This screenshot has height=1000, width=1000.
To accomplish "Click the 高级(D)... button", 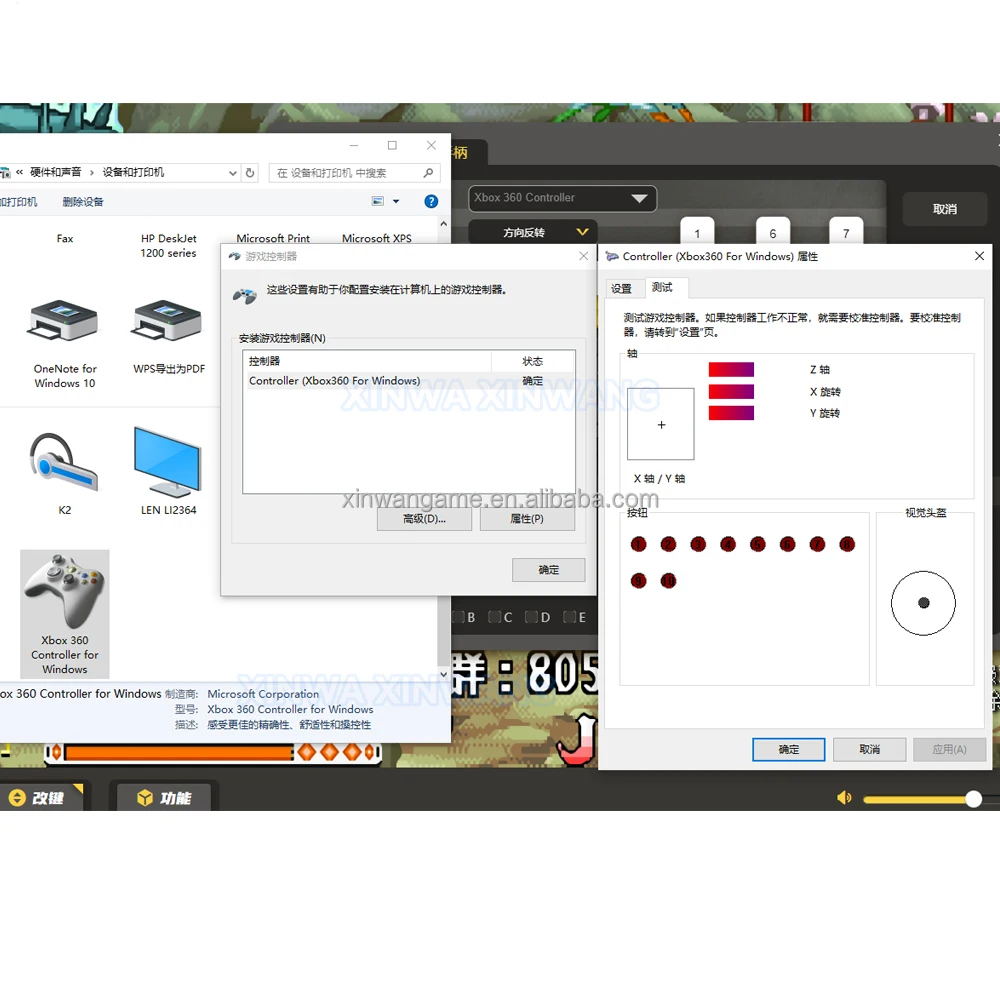I will click(424, 518).
